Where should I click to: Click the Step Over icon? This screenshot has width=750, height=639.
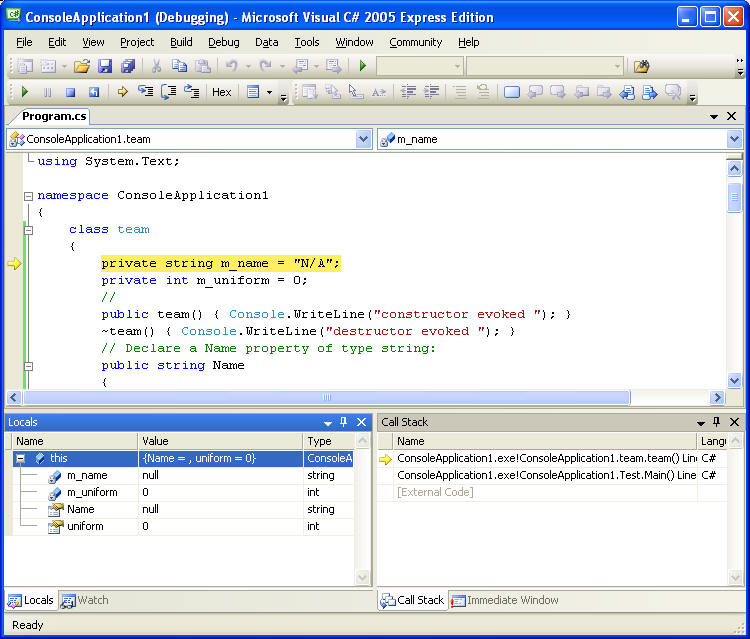168,92
